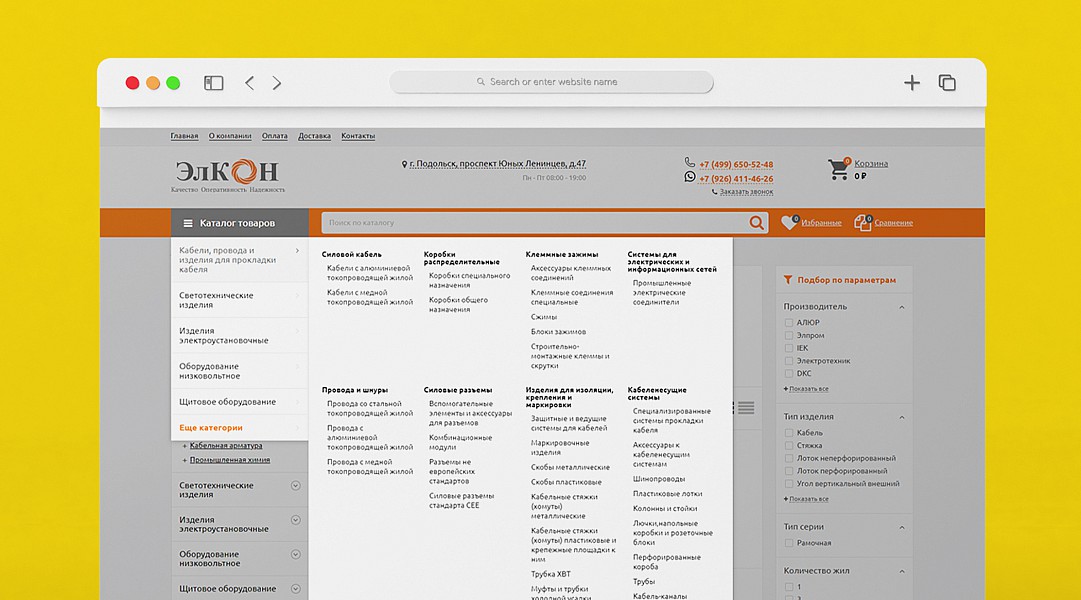
Task: Click the browser back arrow
Action: [x=250, y=83]
